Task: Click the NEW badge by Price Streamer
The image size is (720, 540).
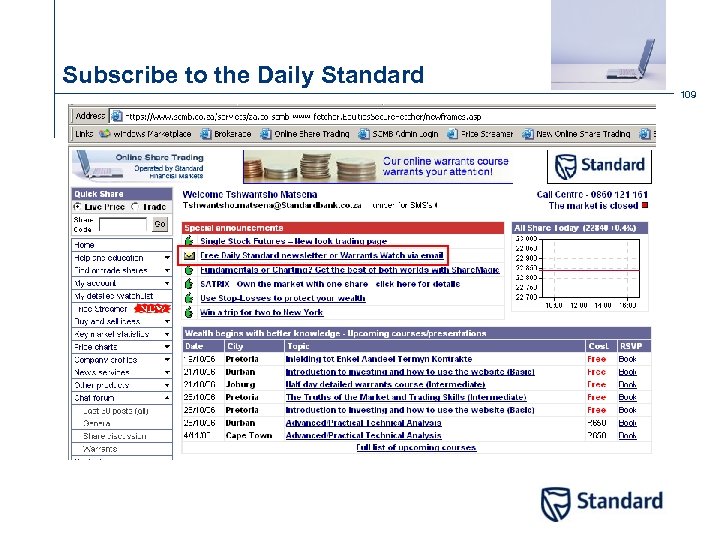Action: click(x=152, y=309)
